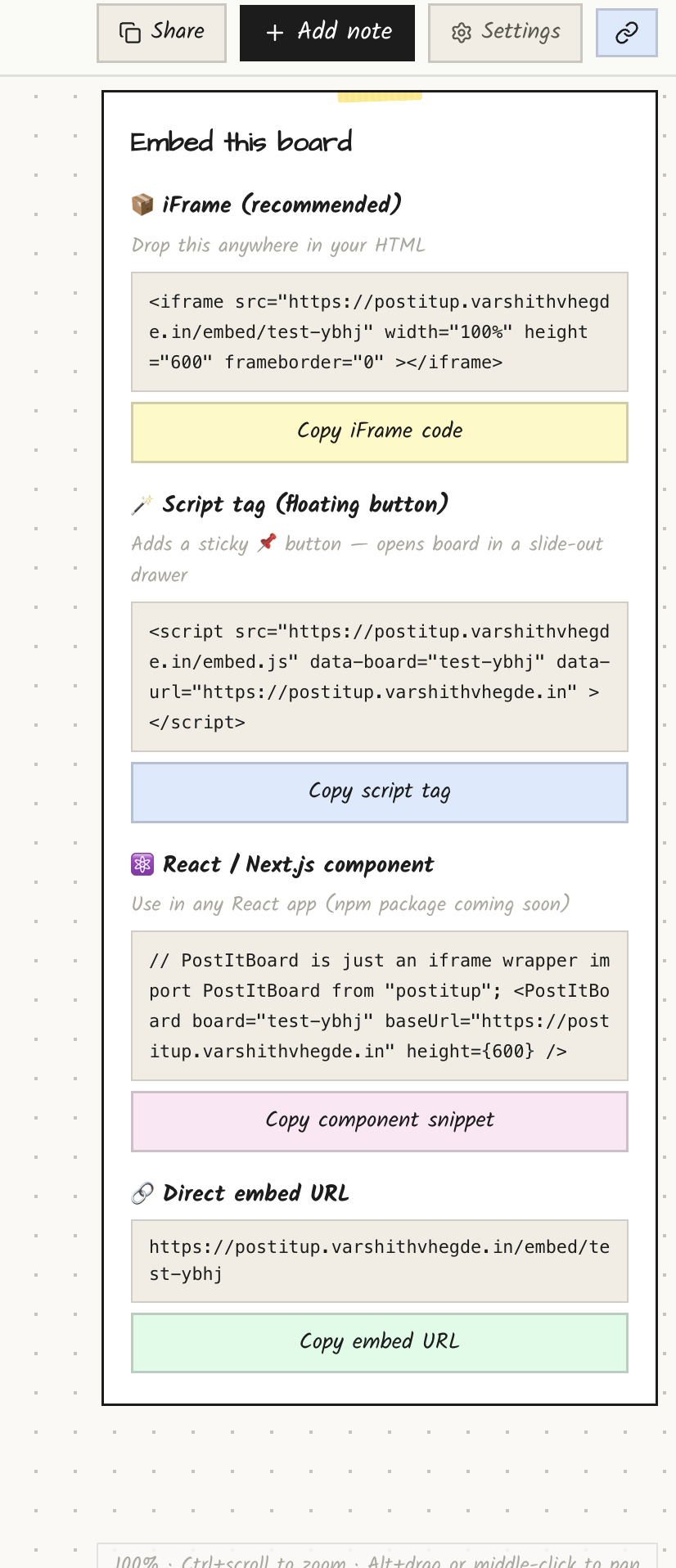Copy component snippet
This screenshot has width=676, height=1568.
tap(380, 1121)
